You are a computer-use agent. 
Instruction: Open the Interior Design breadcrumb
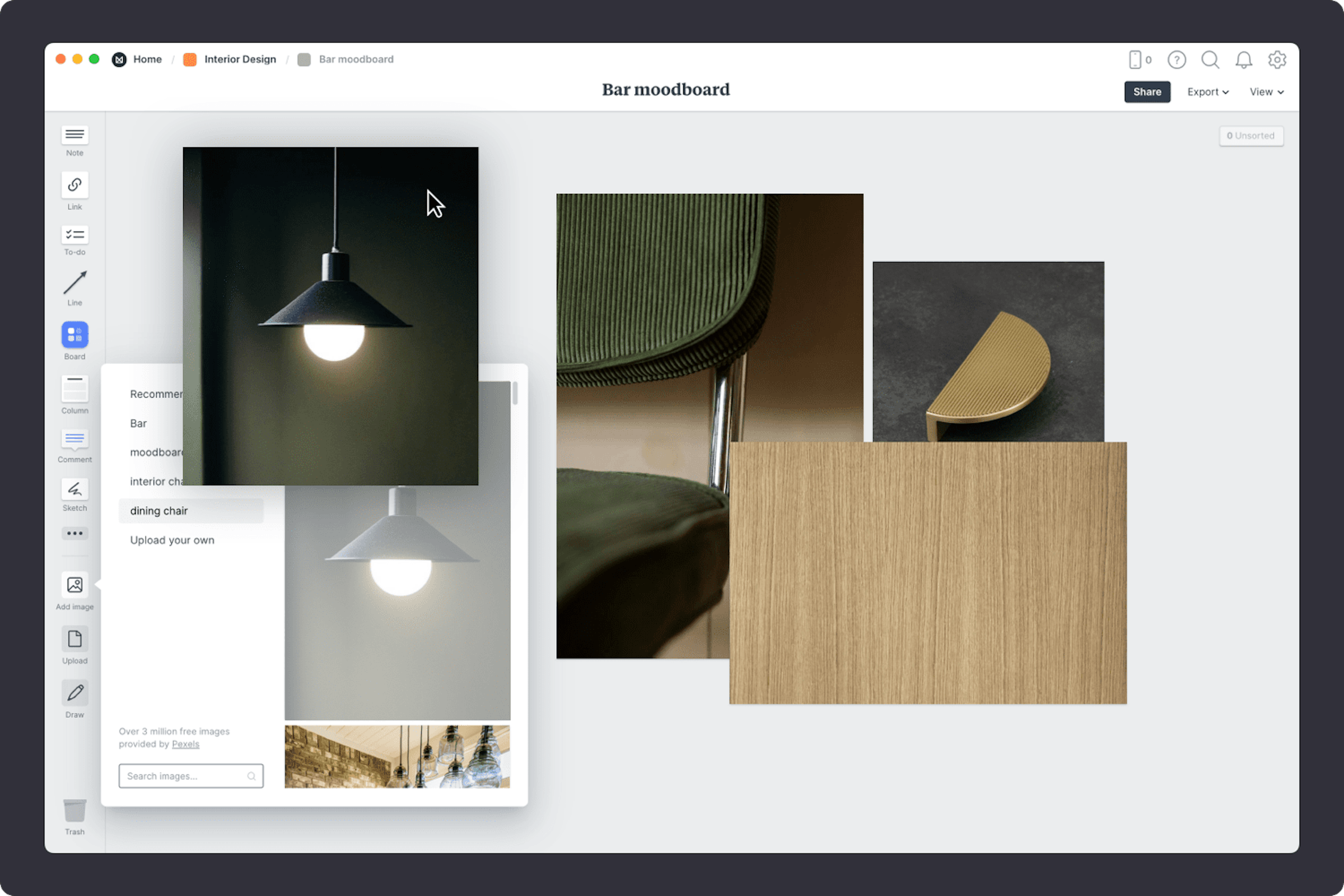click(240, 59)
